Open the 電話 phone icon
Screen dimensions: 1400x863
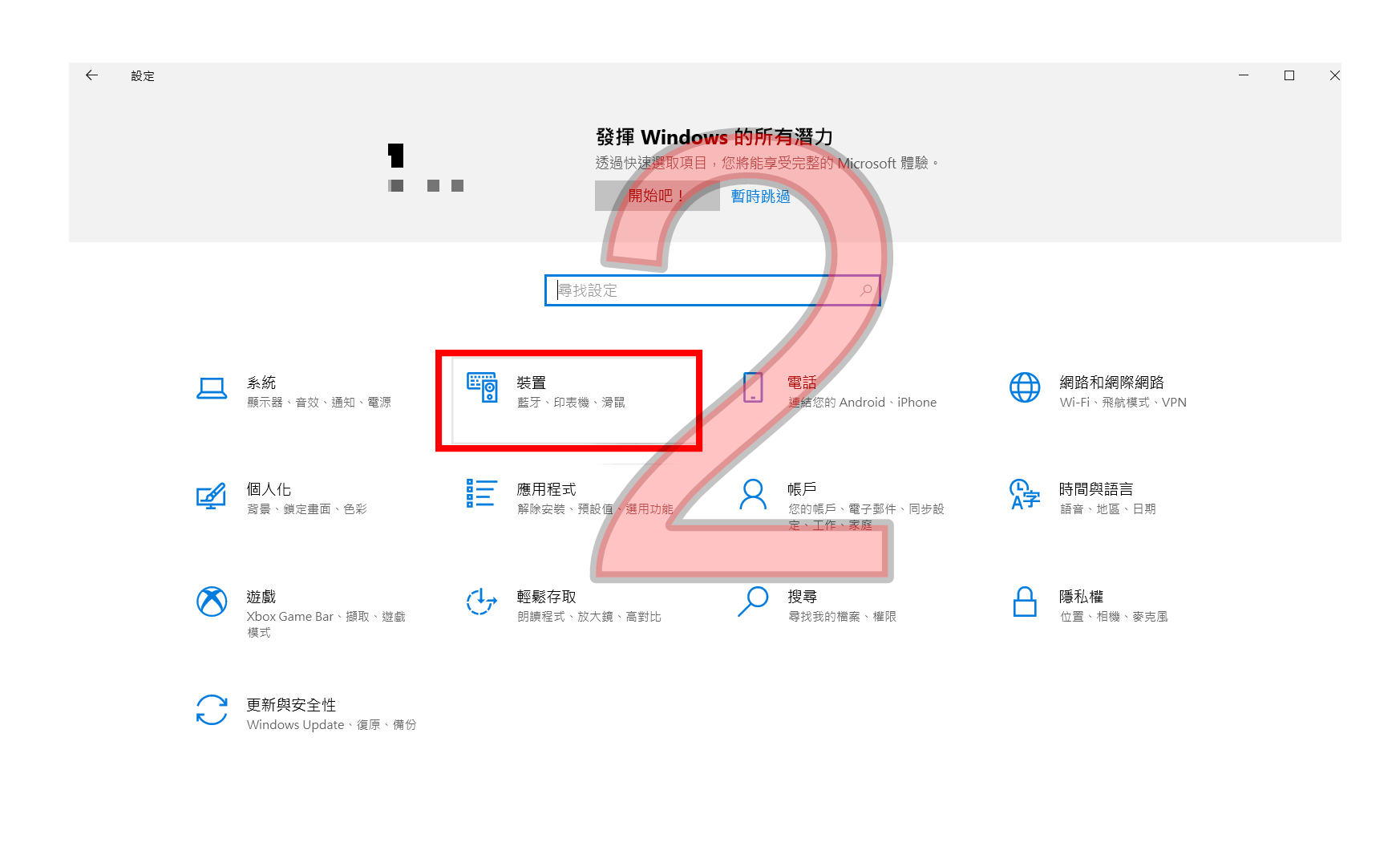[x=753, y=387]
